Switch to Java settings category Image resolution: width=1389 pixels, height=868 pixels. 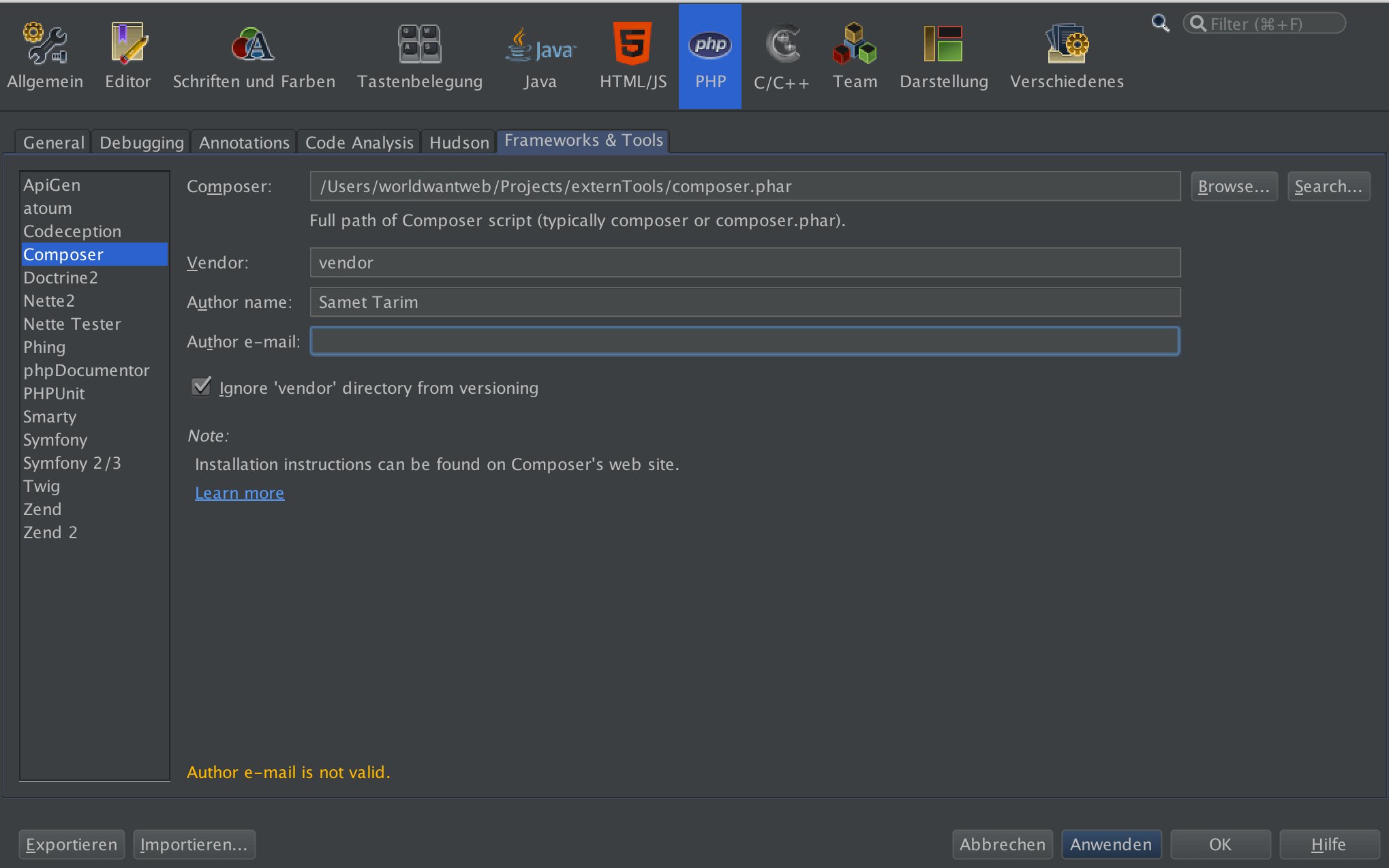pyautogui.click(x=540, y=56)
